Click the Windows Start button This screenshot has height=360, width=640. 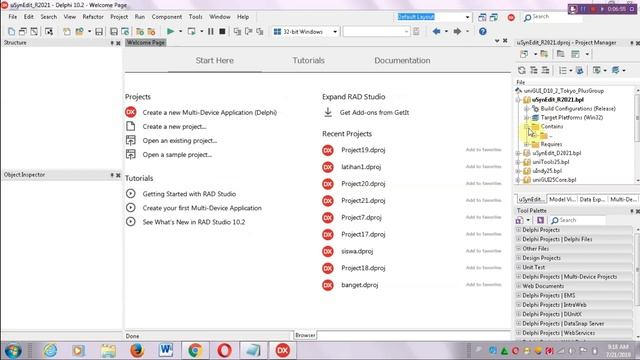click(x=13, y=351)
